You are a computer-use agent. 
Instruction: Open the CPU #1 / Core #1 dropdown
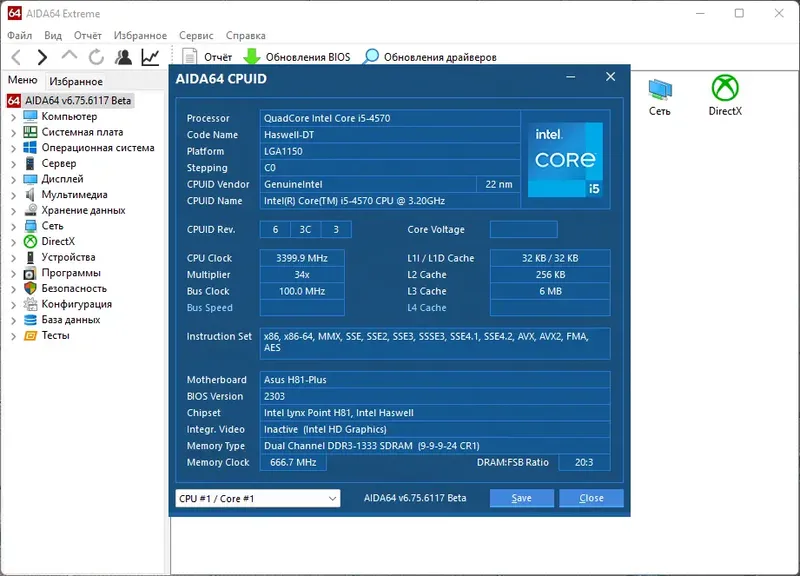[x=258, y=498]
